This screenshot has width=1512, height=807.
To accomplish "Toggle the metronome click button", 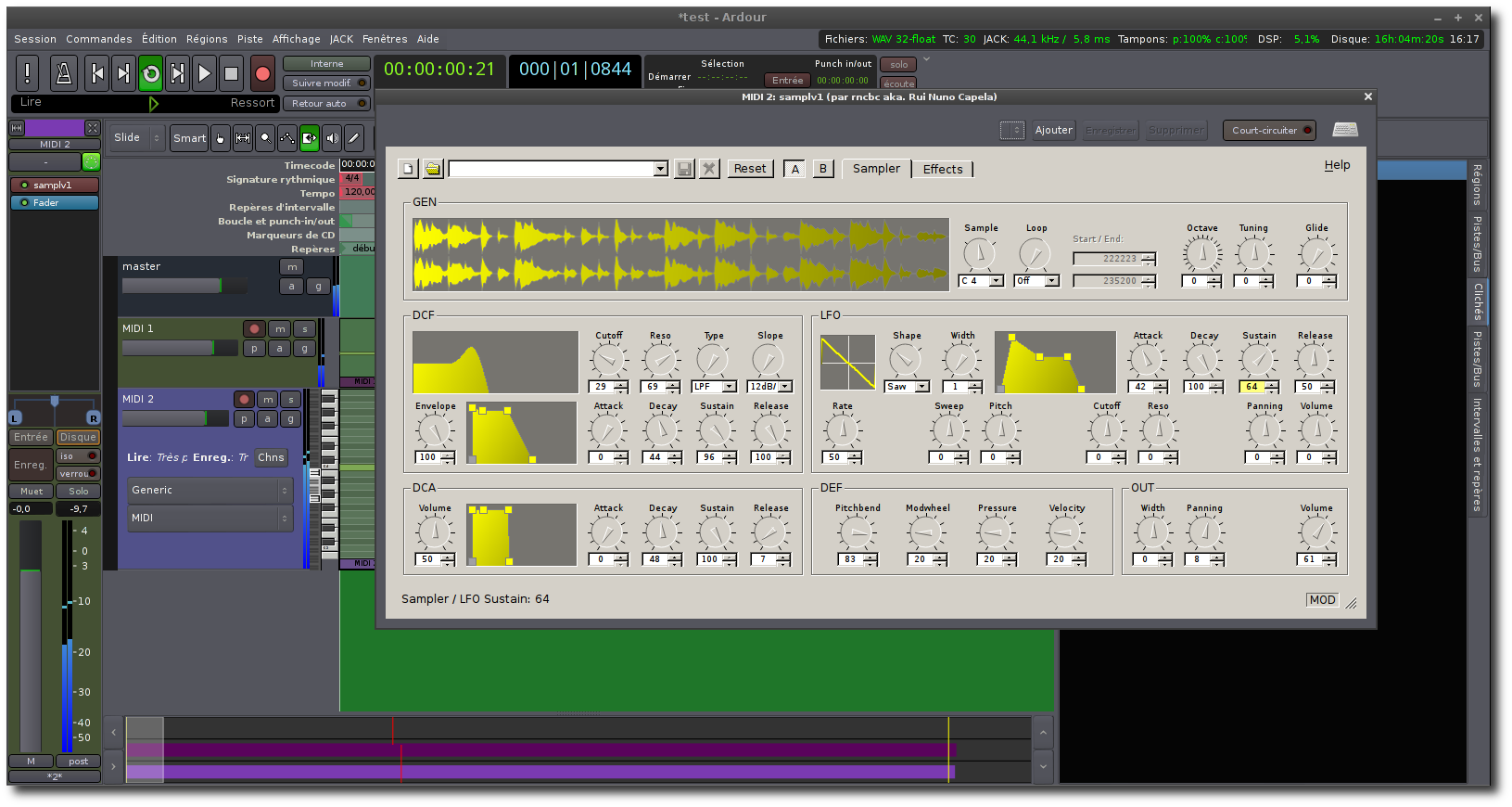I will (64, 73).
